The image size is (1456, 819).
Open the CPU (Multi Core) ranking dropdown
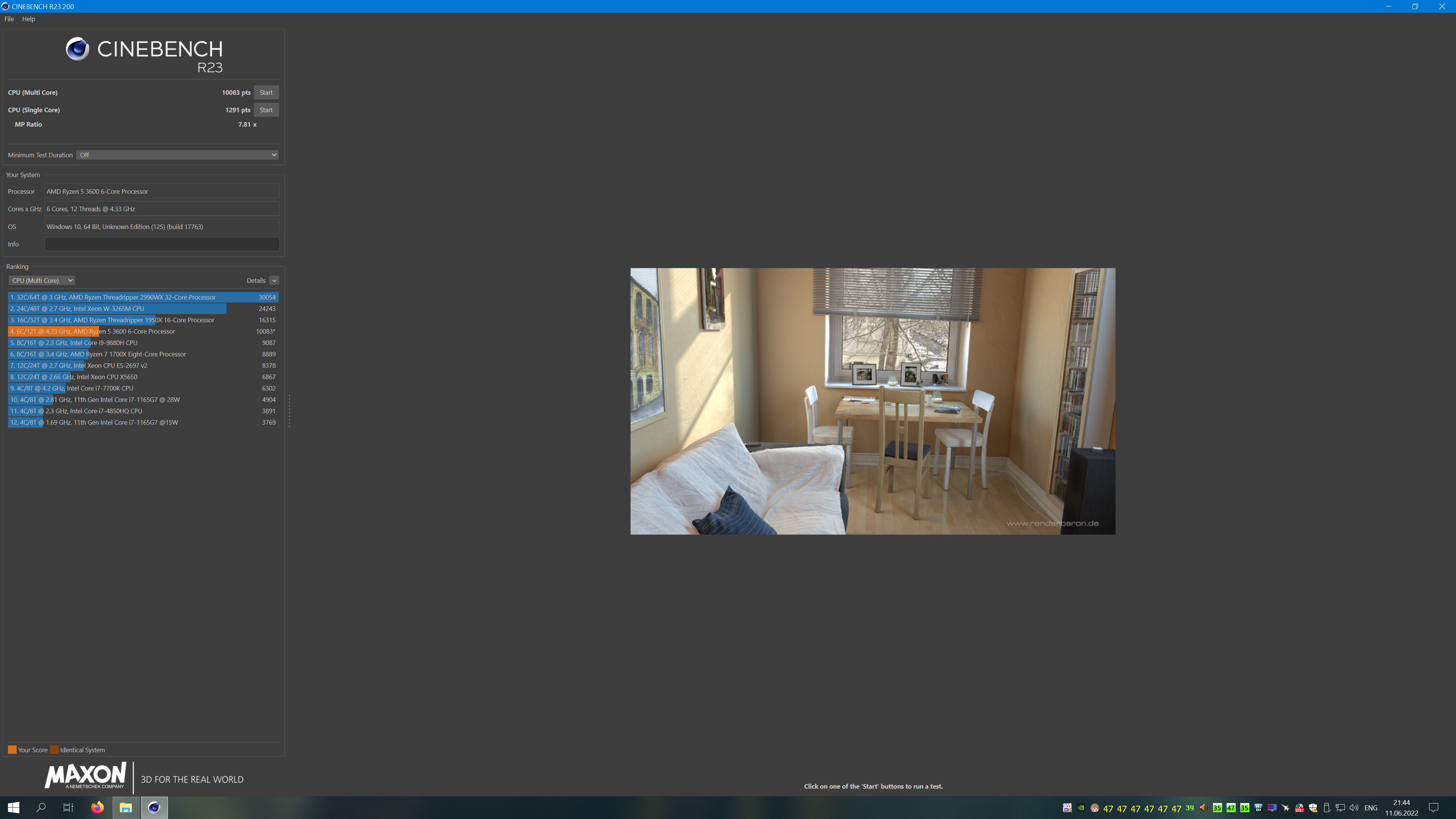tap(41, 280)
